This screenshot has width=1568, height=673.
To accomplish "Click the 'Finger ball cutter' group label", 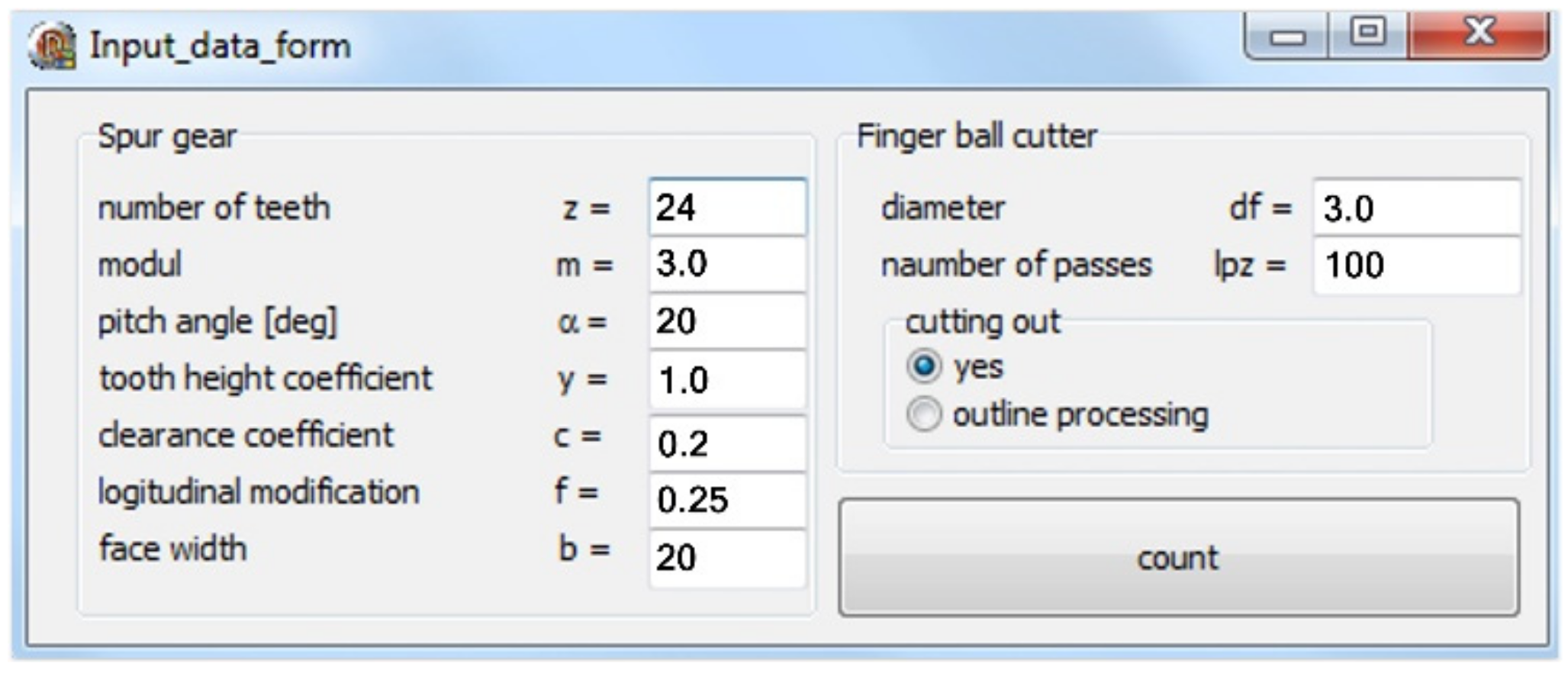I will click(977, 137).
